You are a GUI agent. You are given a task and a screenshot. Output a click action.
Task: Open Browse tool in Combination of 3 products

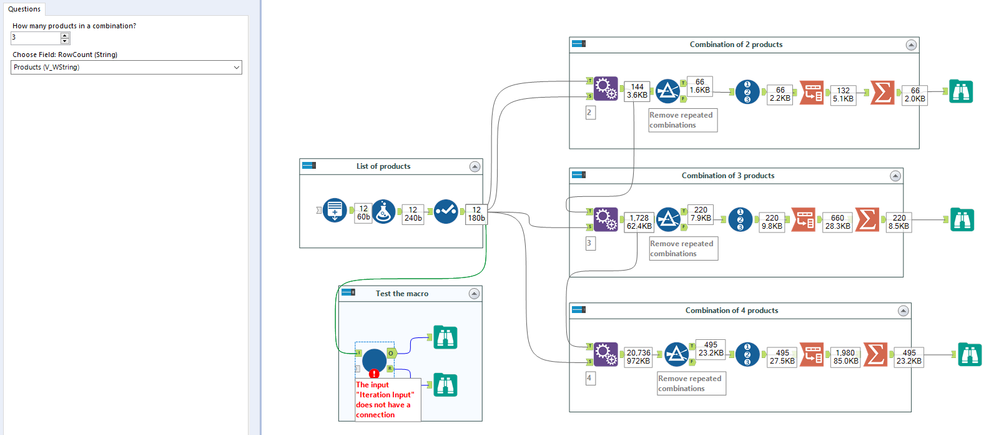962,219
